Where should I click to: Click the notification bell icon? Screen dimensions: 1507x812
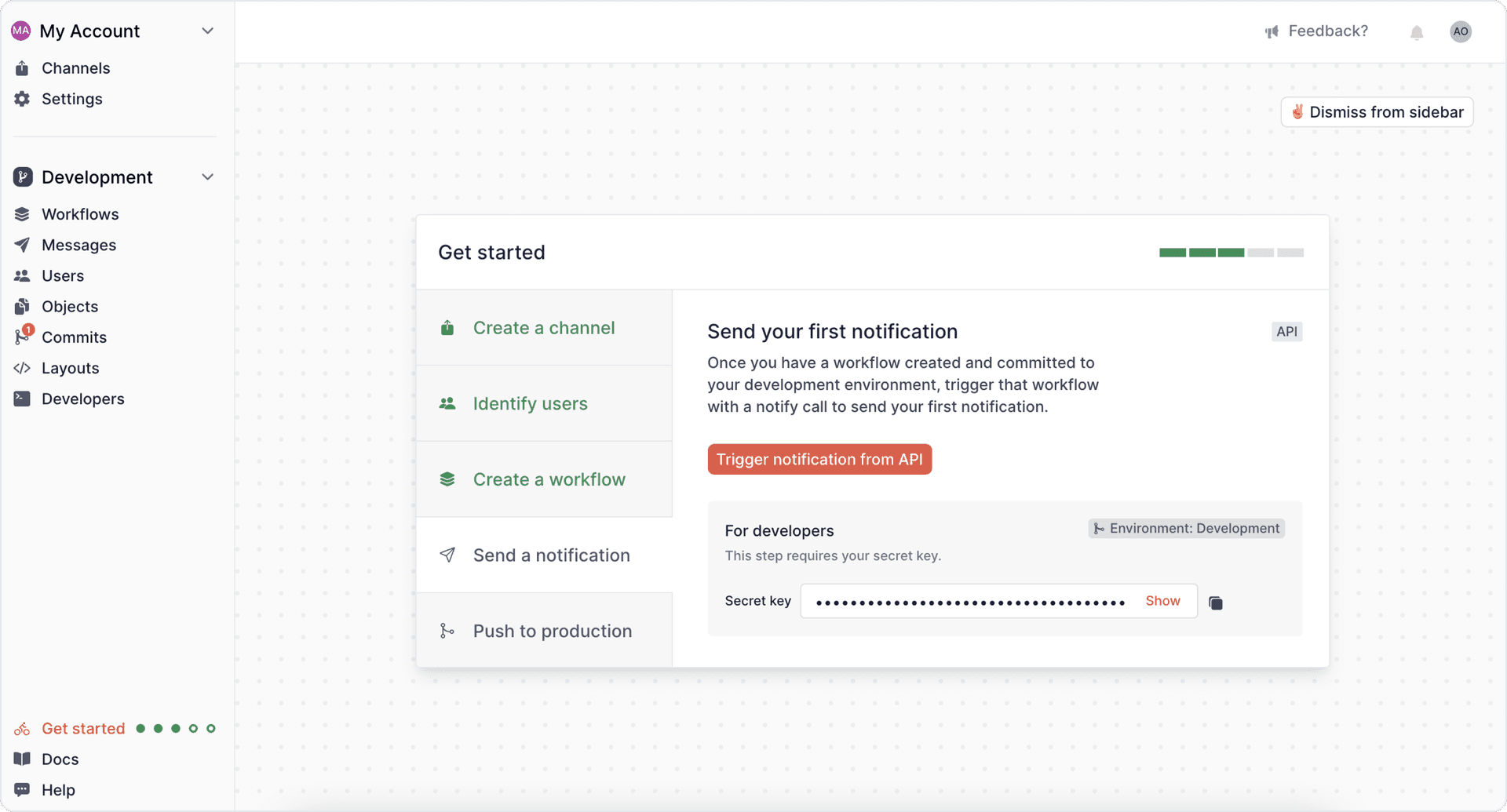pos(1416,32)
